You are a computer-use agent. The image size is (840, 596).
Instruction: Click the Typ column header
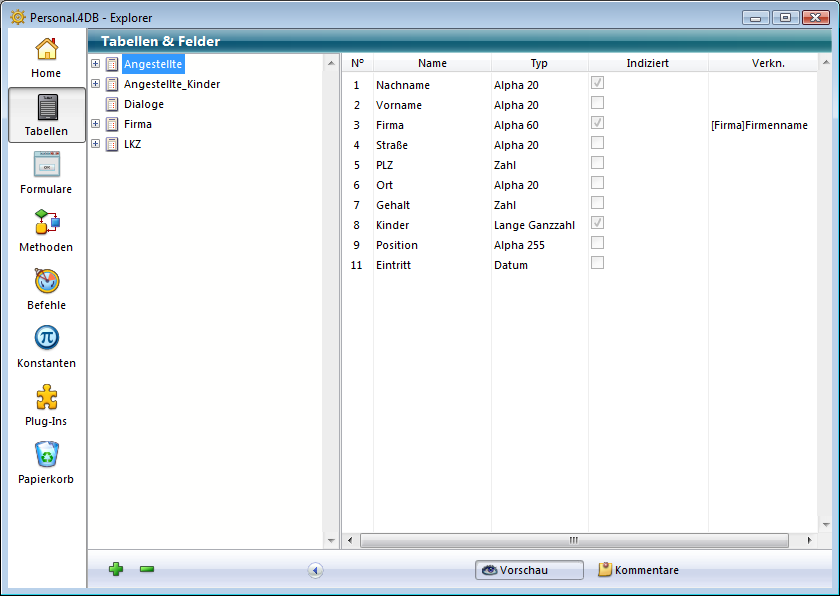point(539,63)
